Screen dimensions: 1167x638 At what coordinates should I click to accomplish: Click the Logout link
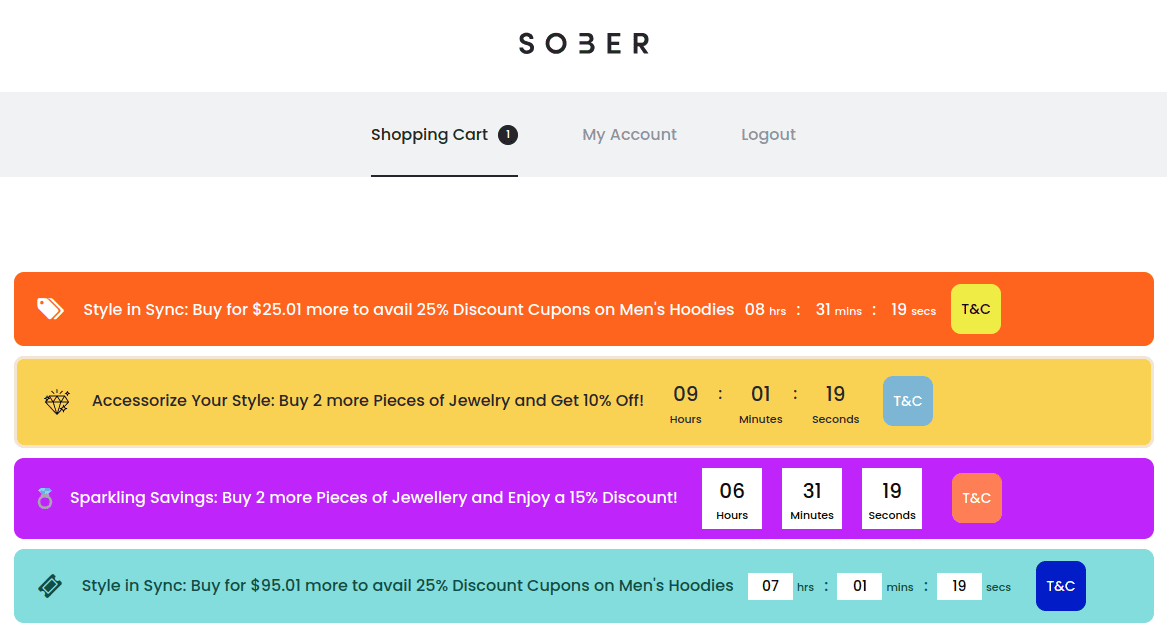click(x=768, y=135)
